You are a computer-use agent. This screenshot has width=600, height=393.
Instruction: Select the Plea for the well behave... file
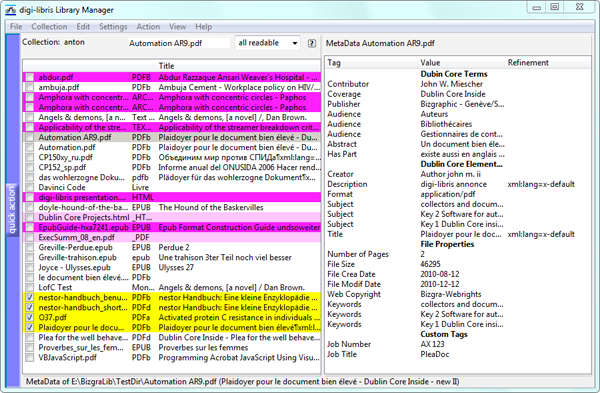pyautogui.click(x=83, y=338)
